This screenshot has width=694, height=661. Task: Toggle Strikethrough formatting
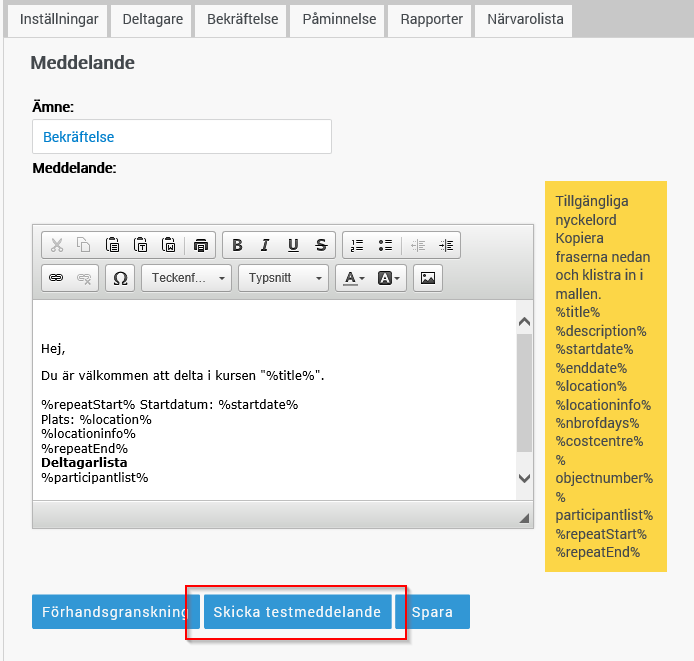click(x=321, y=245)
